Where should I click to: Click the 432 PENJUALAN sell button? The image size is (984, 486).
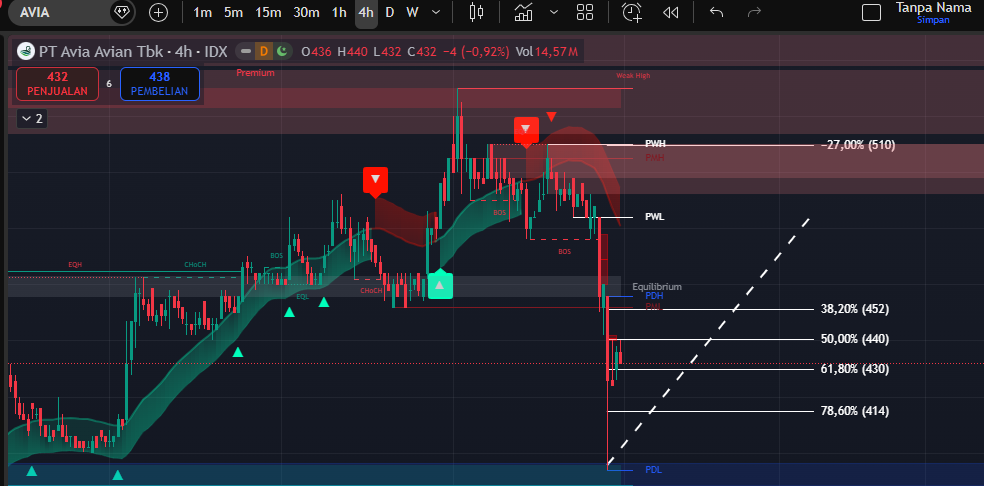coord(57,84)
